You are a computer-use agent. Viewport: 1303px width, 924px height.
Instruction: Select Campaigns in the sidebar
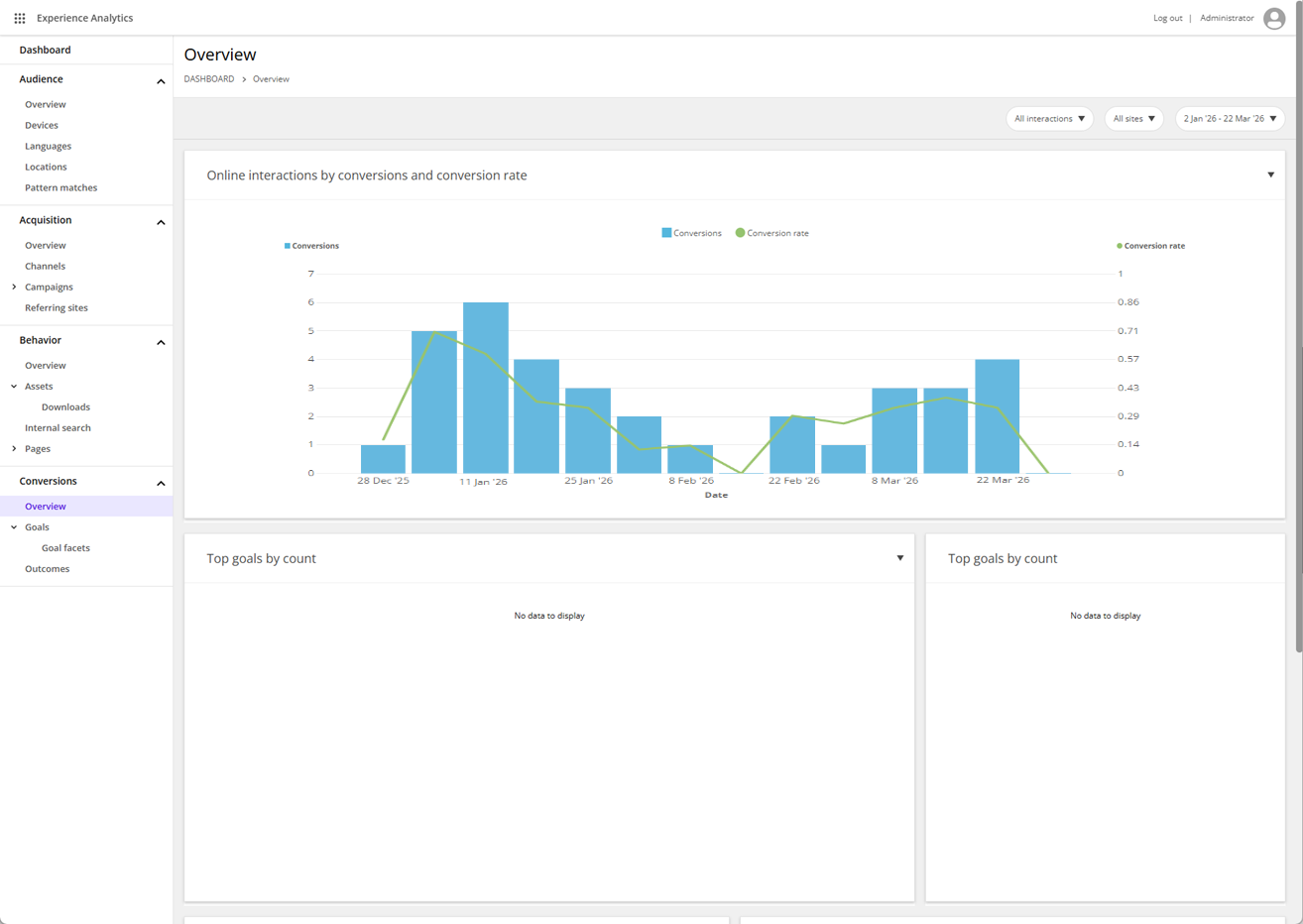(49, 287)
